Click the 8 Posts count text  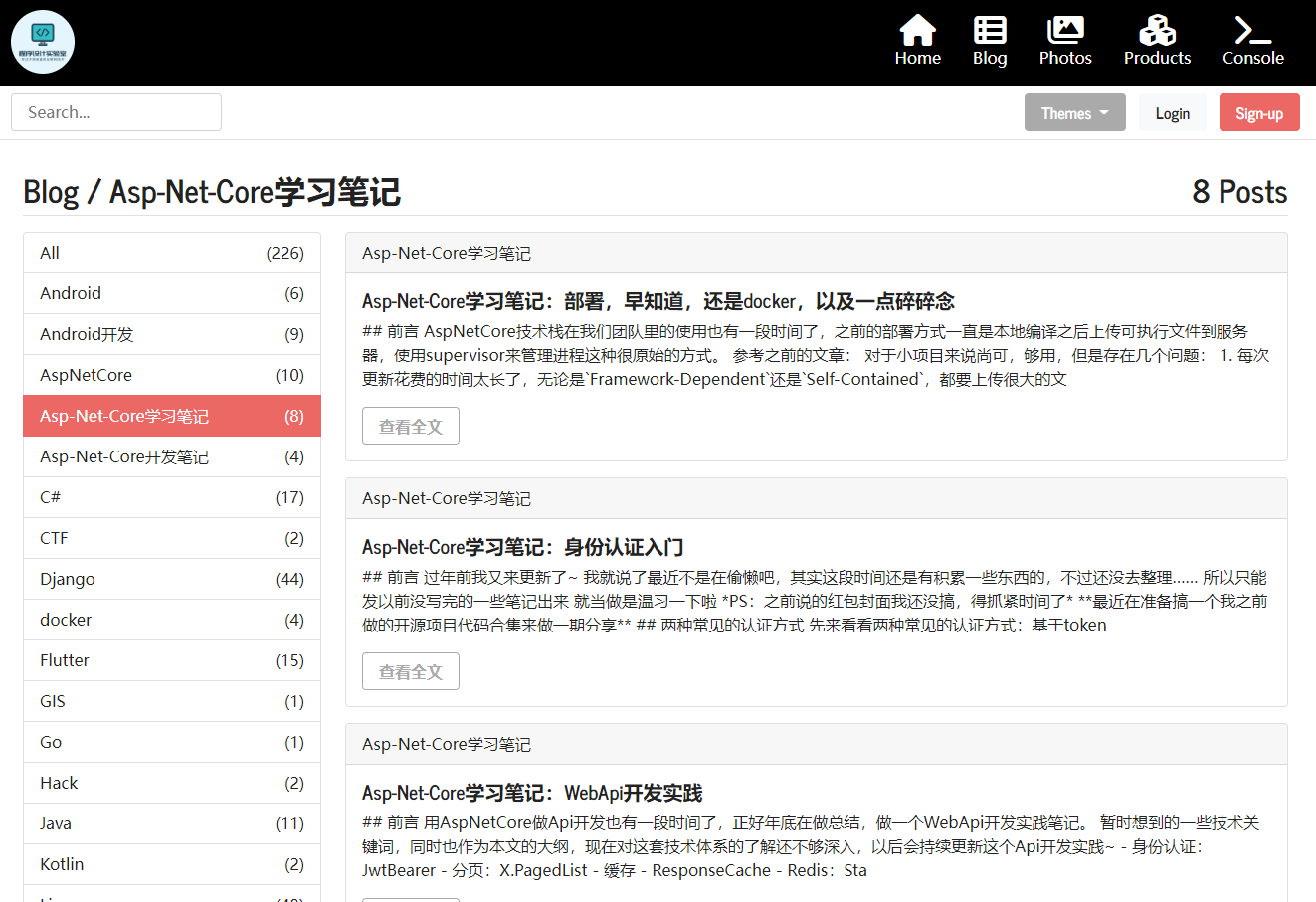1239,192
